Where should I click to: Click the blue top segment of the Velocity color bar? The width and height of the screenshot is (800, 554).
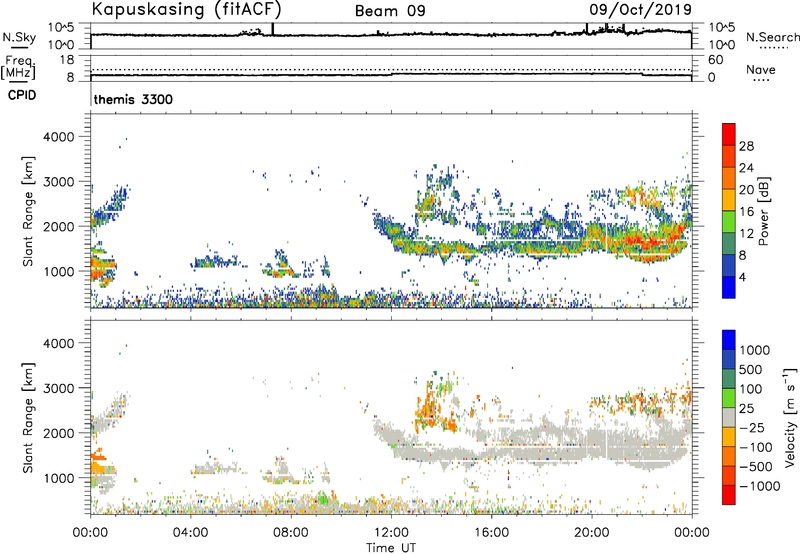[729, 340]
